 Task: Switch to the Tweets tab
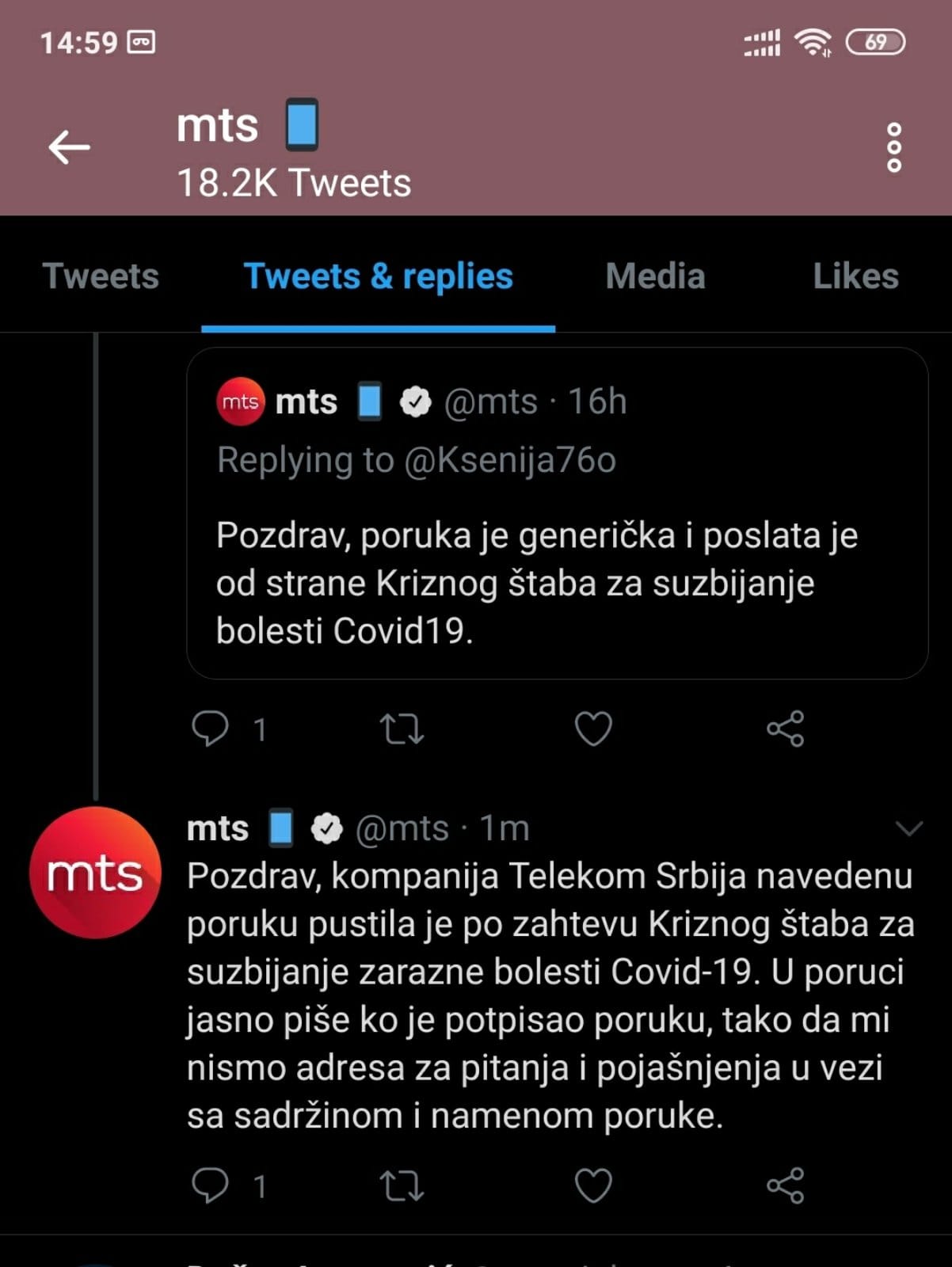(101, 276)
